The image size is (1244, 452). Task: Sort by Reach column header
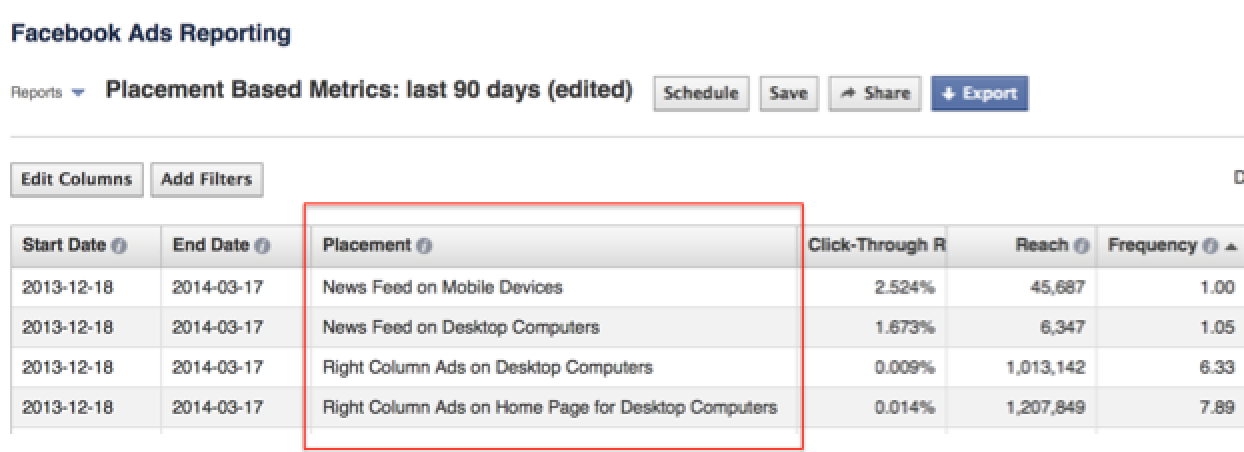tap(1021, 246)
